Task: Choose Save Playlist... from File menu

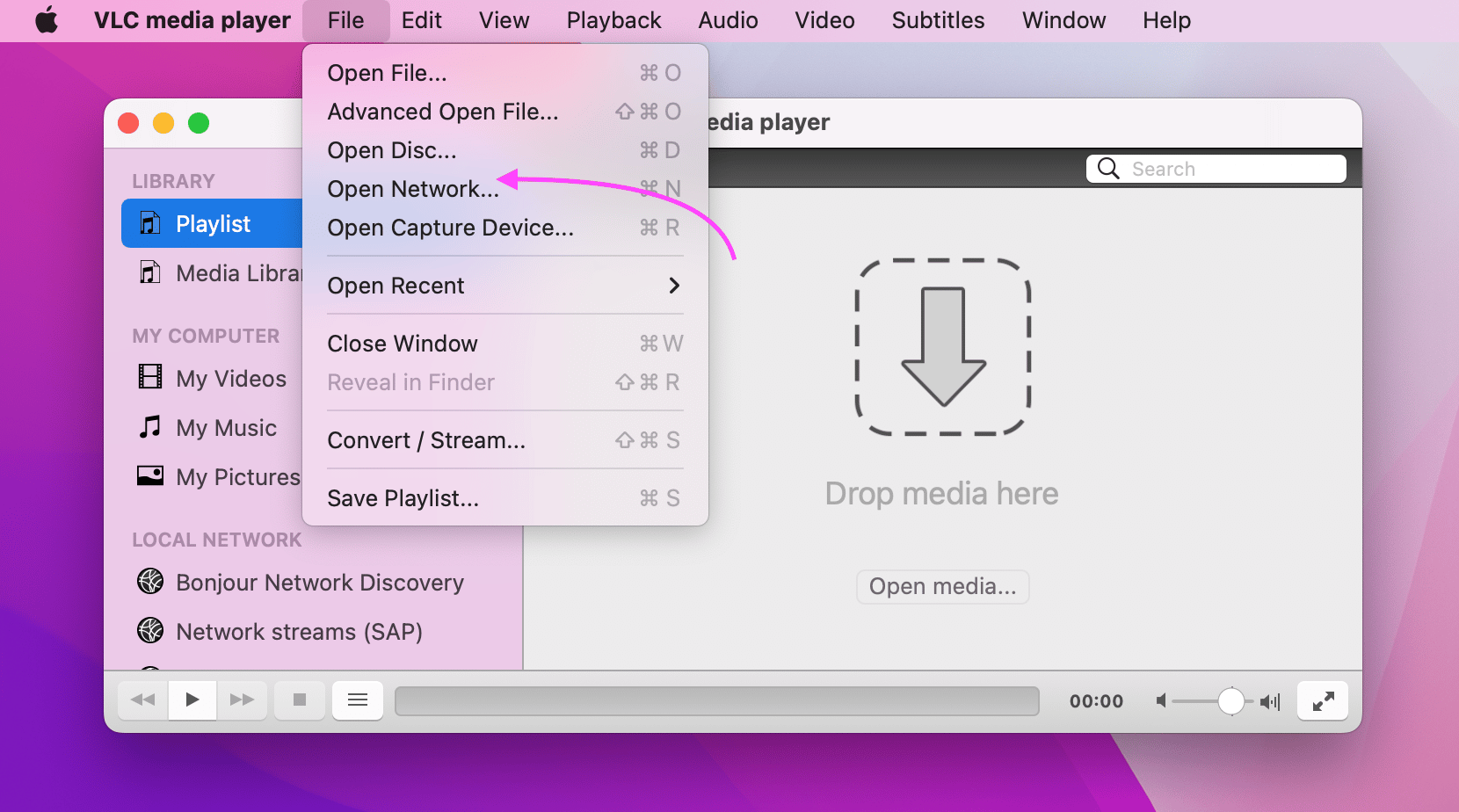Action: 505,498
